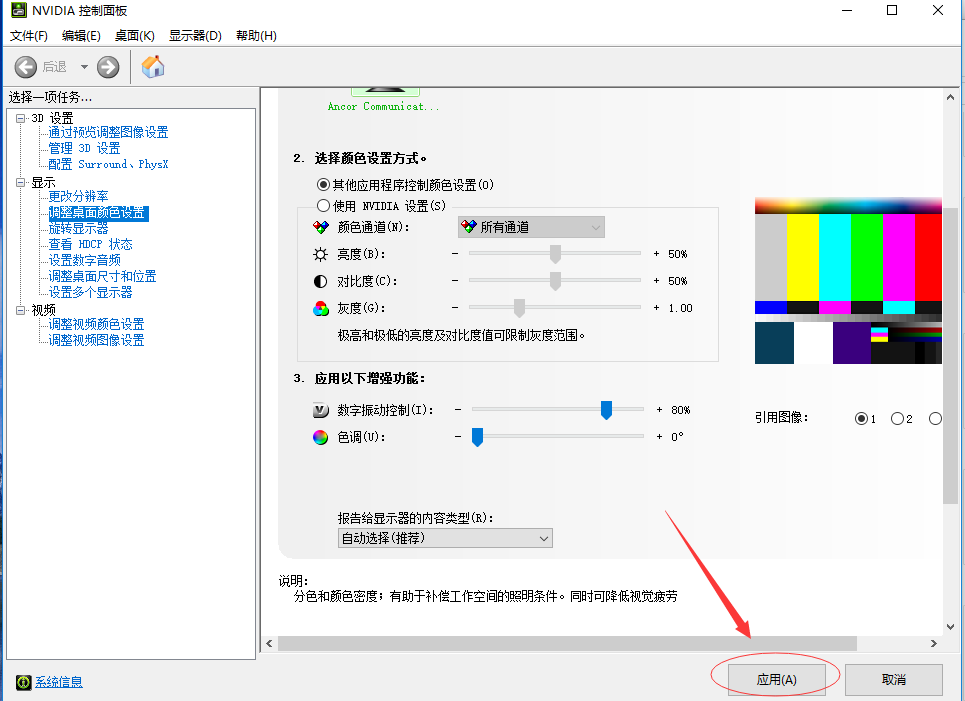This screenshot has height=701, width=965.
Task: Open the 自动选择(推荐) content type dropdown
Action: point(445,538)
